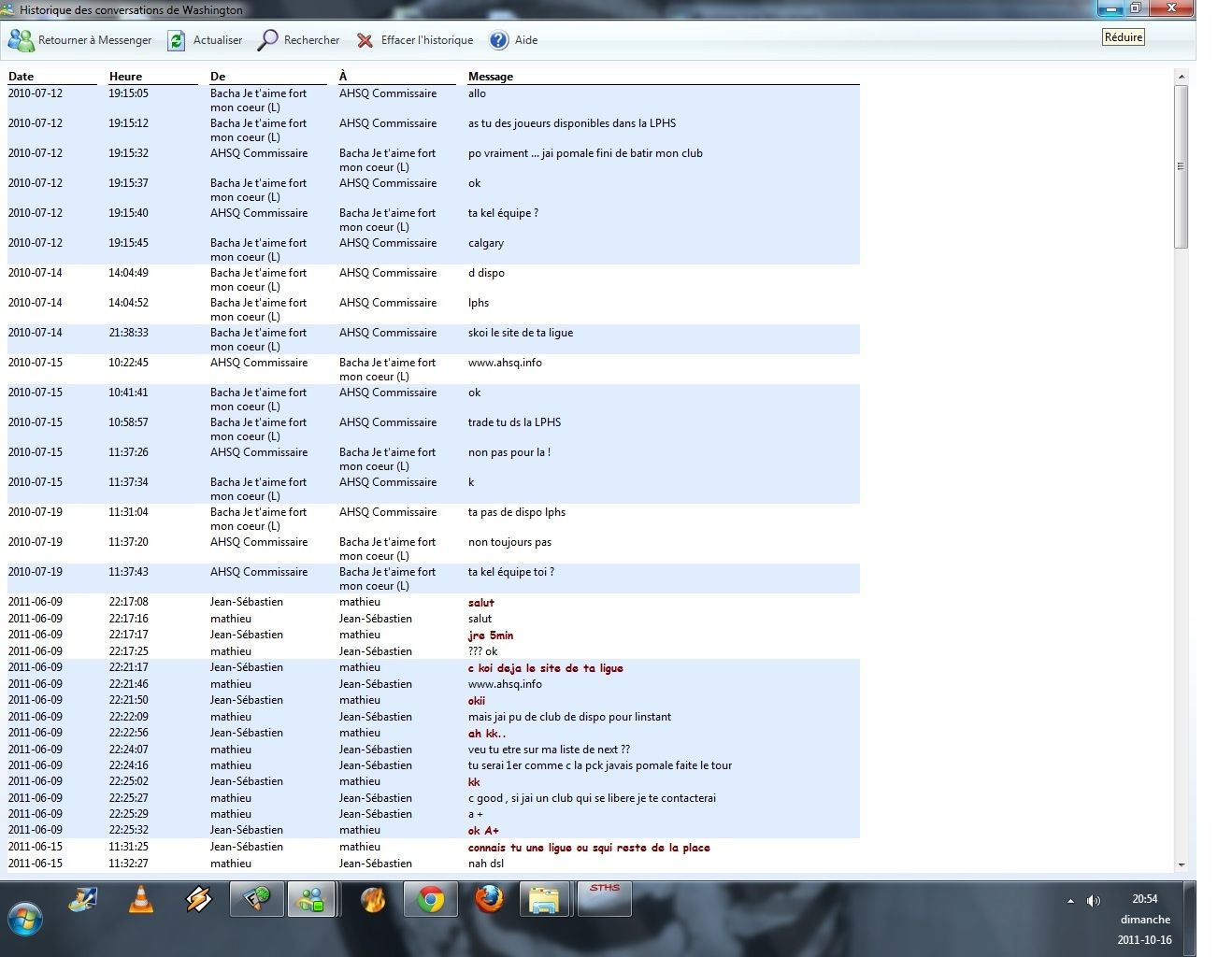Click the Rechercher magnifying glass icon

pos(267,40)
